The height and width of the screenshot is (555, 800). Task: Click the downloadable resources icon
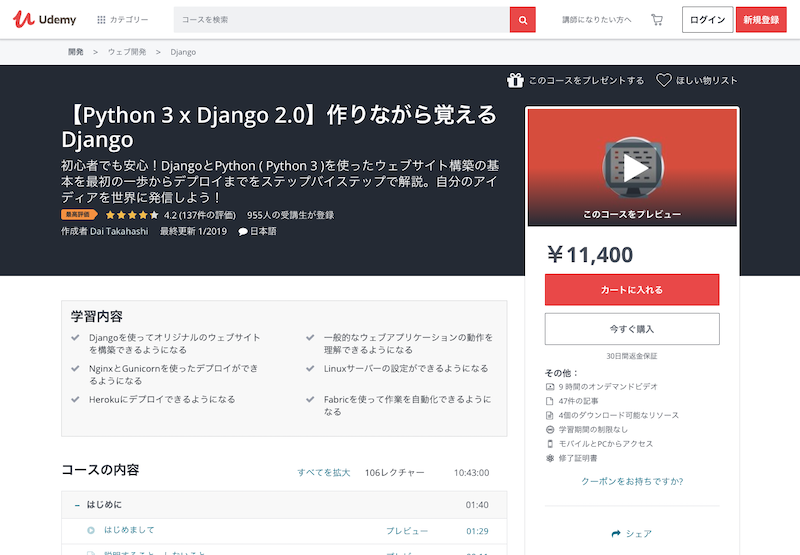(550, 415)
